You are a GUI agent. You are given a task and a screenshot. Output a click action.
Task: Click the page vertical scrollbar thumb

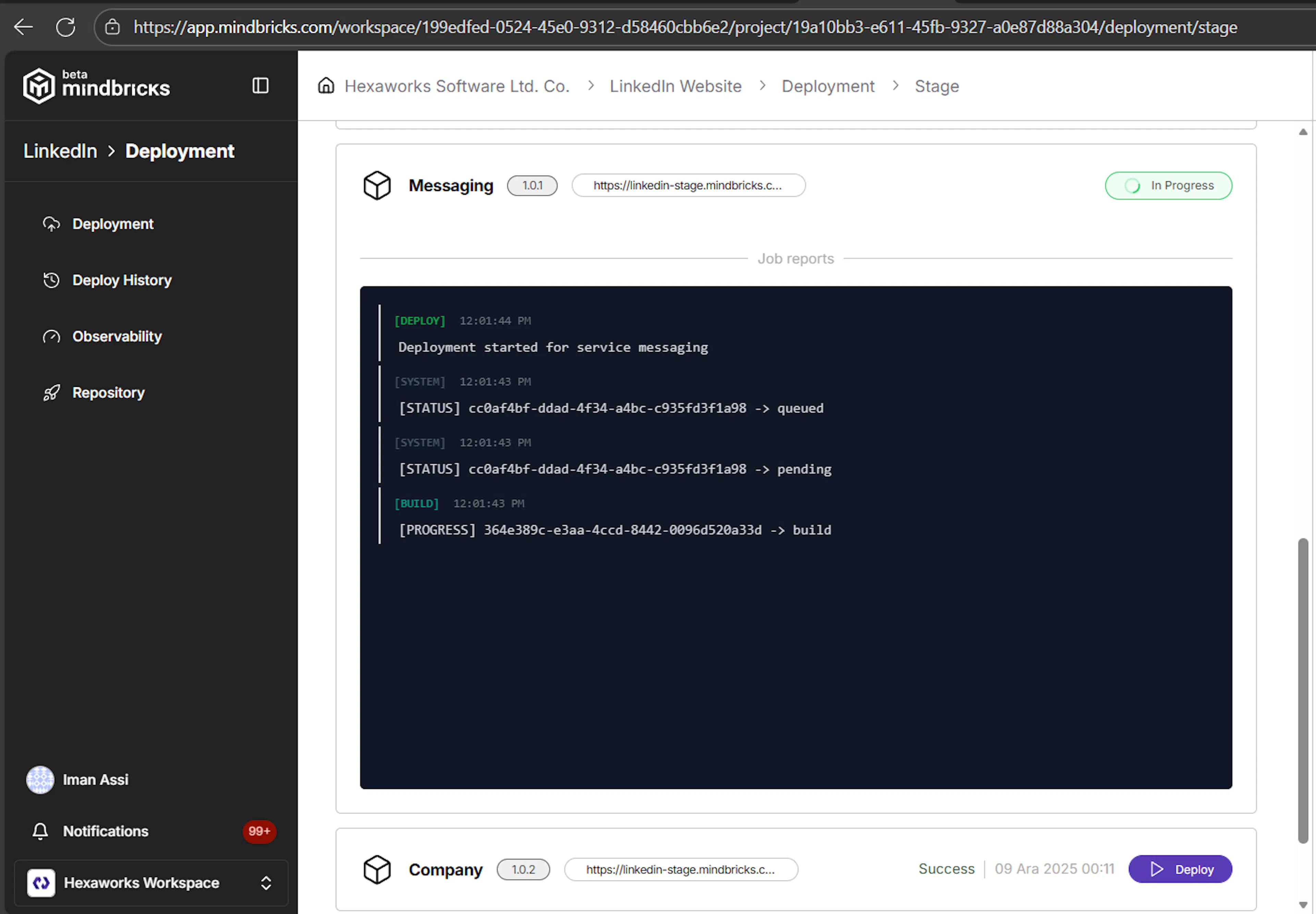[x=1303, y=691]
